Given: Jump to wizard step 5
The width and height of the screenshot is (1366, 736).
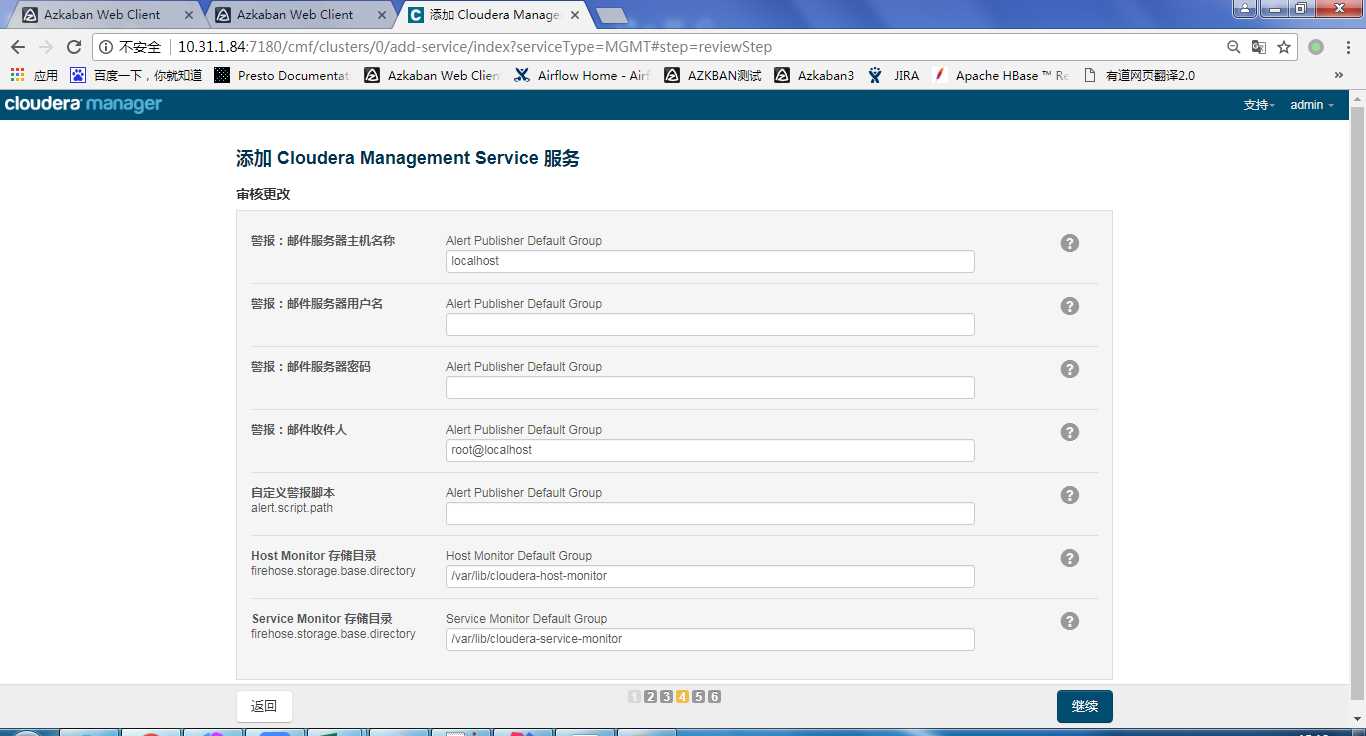Looking at the screenshot, I should pyautogui.click(x=698, y=697).
